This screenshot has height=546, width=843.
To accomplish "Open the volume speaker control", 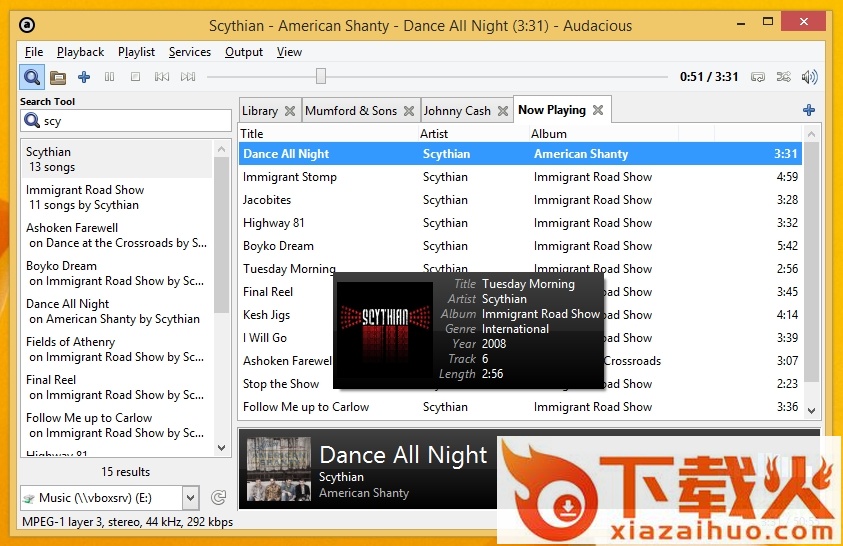I will point(809,77).
